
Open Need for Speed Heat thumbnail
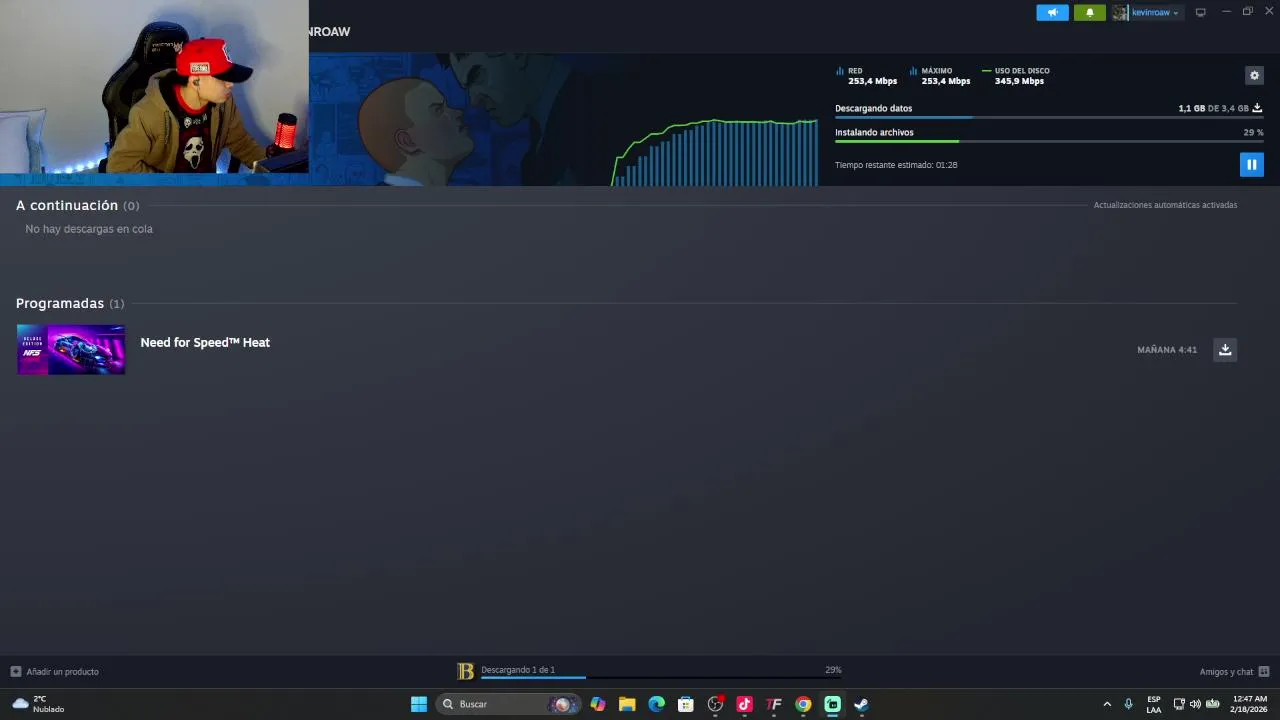[x=71, y=349]
